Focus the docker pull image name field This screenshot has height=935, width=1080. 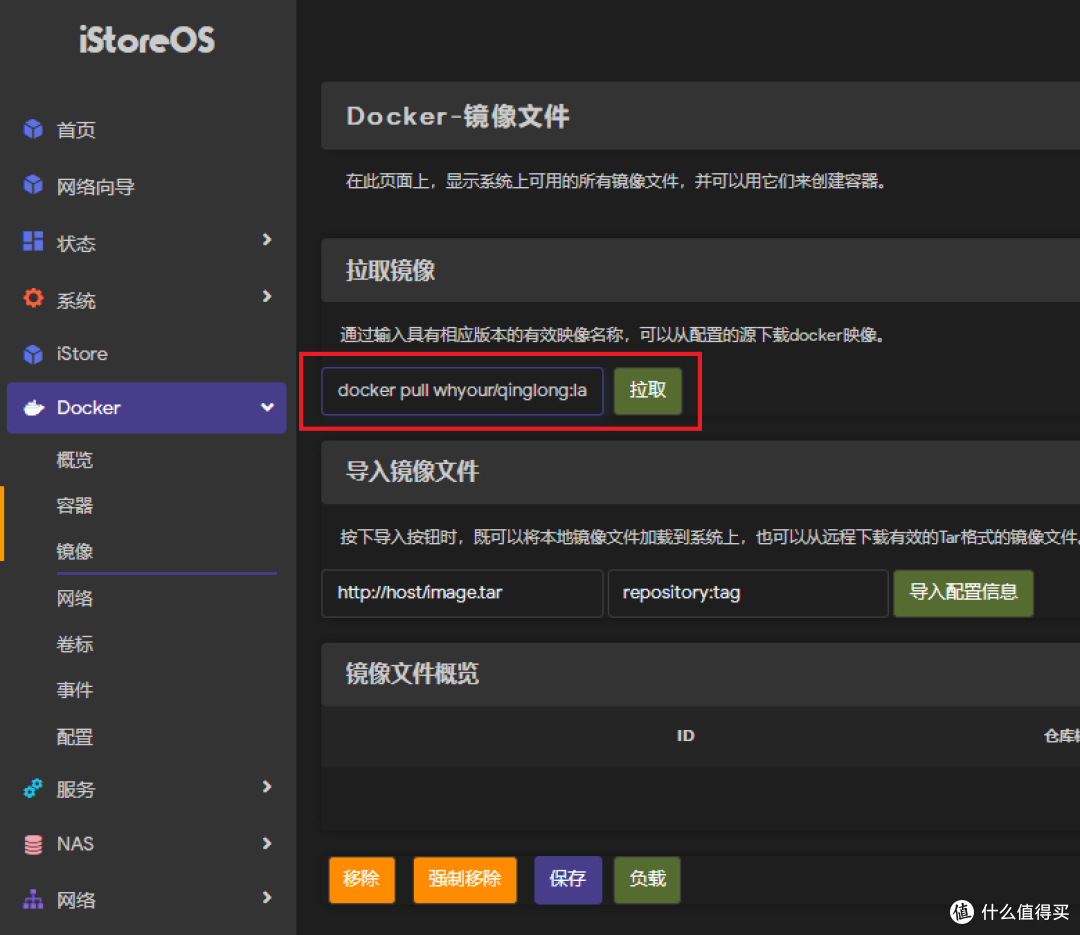tap(462, 391)
